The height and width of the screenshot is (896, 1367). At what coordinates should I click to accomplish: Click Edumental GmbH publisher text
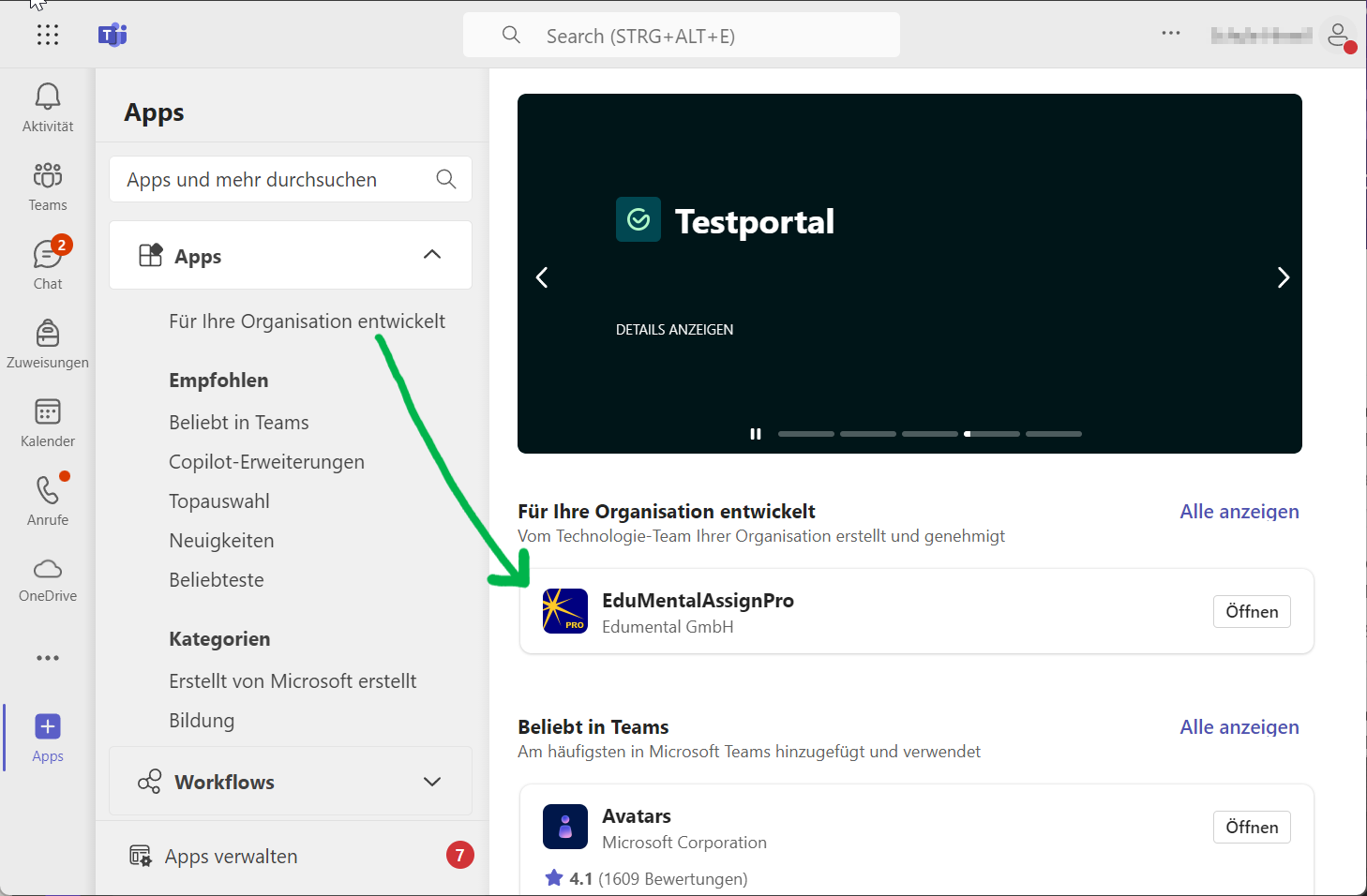[668, 627]
